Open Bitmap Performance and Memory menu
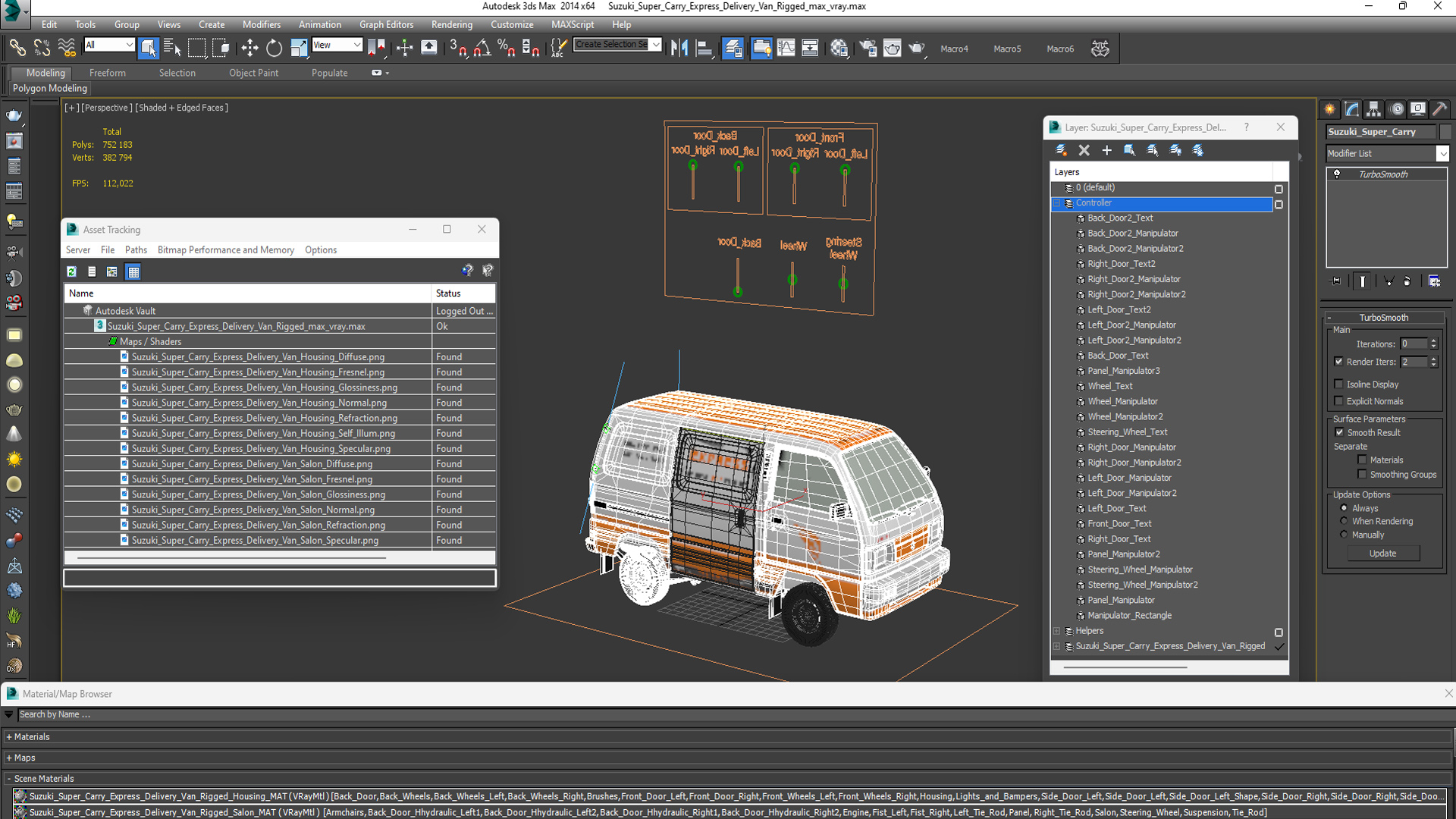The image size is (1456, 819). tap(225, 249)
